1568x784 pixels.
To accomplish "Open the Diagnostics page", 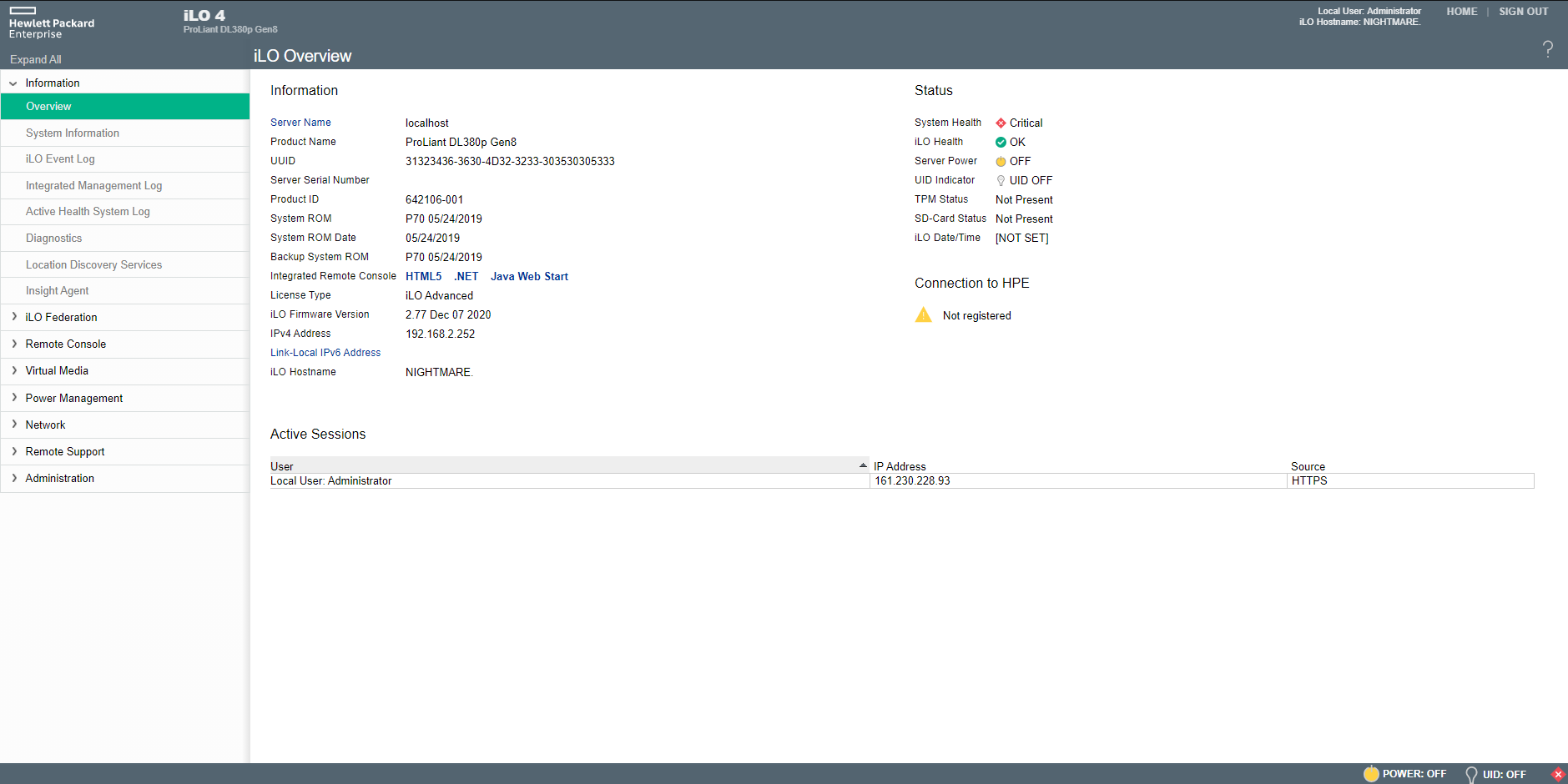I will pyautogui.click(x=125, y=238).
